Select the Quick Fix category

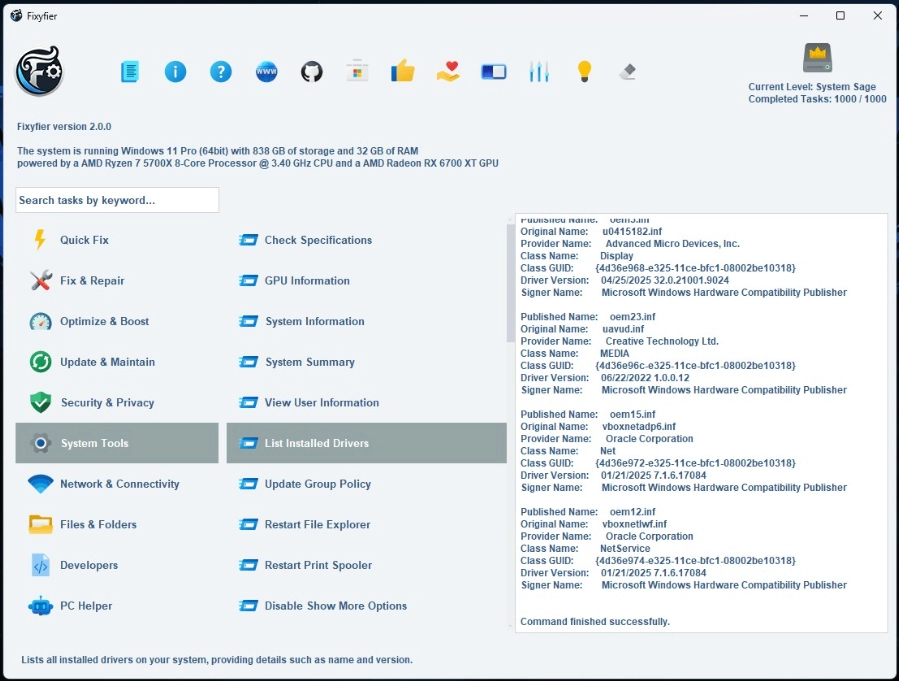(117, 240)
